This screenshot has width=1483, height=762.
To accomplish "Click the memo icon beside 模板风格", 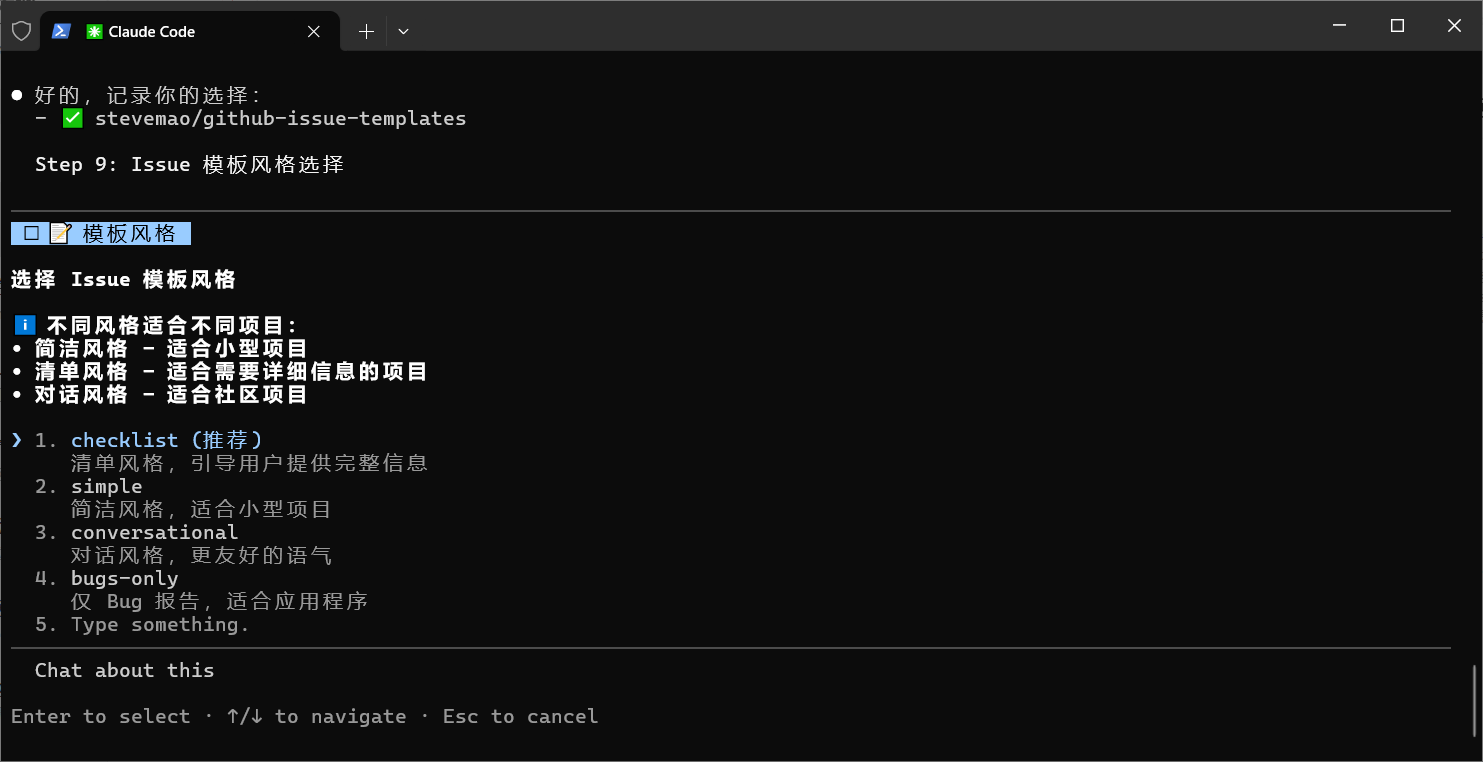I will point(60,234).
